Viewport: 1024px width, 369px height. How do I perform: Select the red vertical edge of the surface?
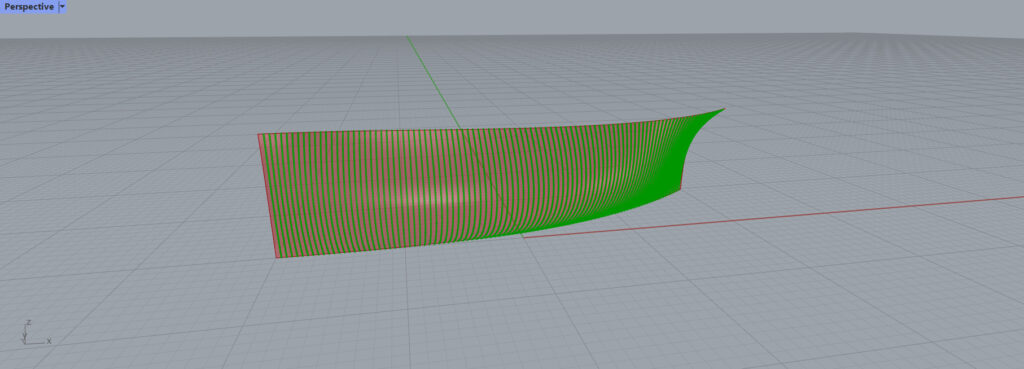[268, 196]
